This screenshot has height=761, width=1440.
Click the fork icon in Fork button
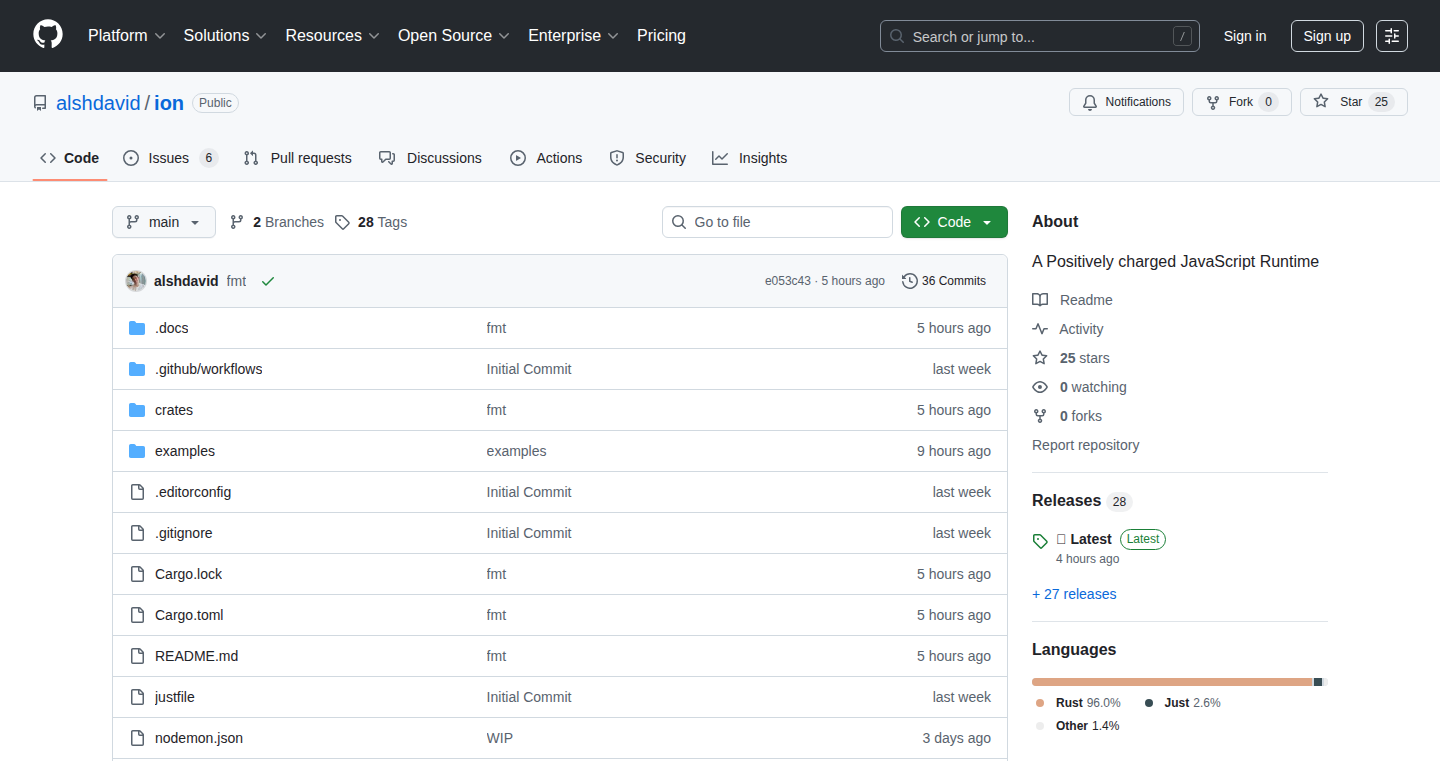click(x=1213, y=102)
